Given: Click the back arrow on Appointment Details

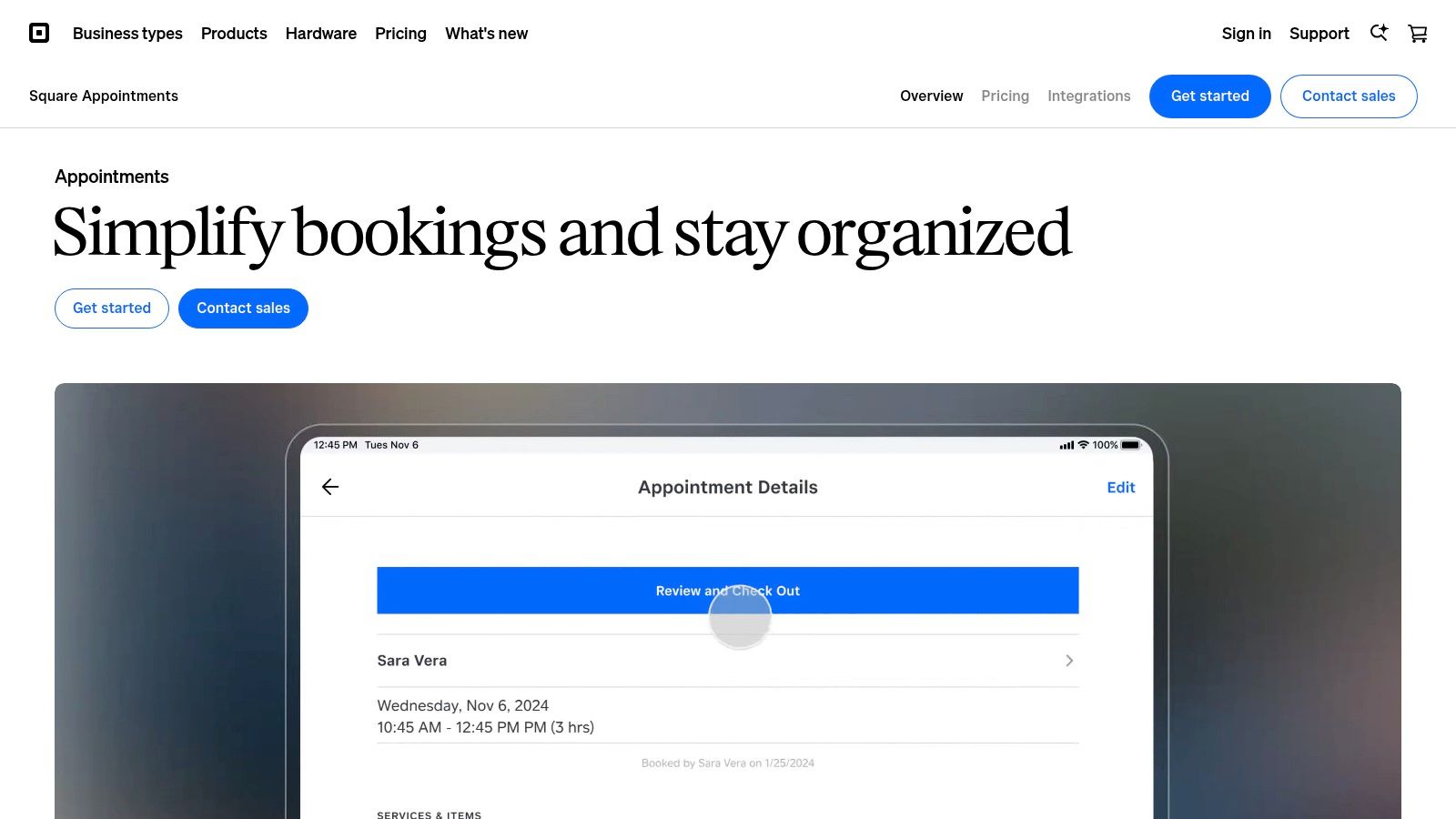Looking at the screenshot, I should (329, 487).
